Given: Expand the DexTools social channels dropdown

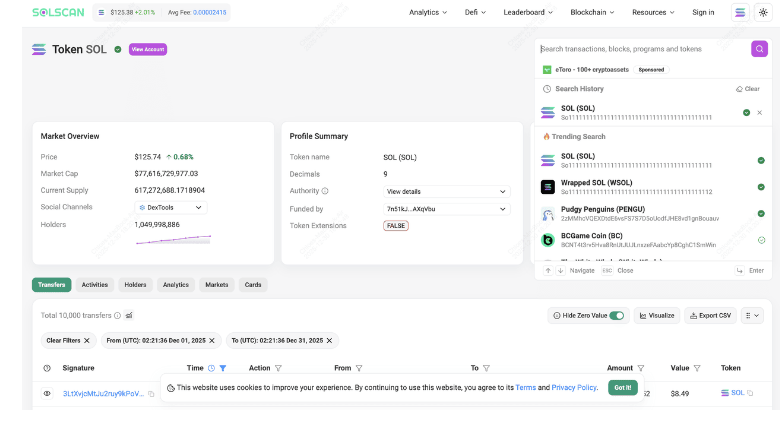Looking at the screenshot, I should point(171,208).
